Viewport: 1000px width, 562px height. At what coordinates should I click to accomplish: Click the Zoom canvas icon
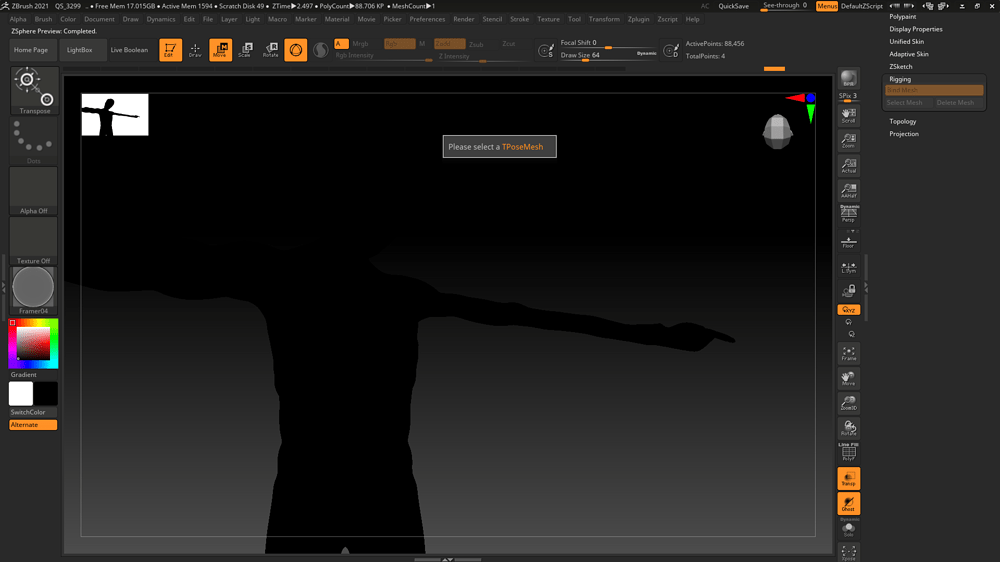[848, 140]
